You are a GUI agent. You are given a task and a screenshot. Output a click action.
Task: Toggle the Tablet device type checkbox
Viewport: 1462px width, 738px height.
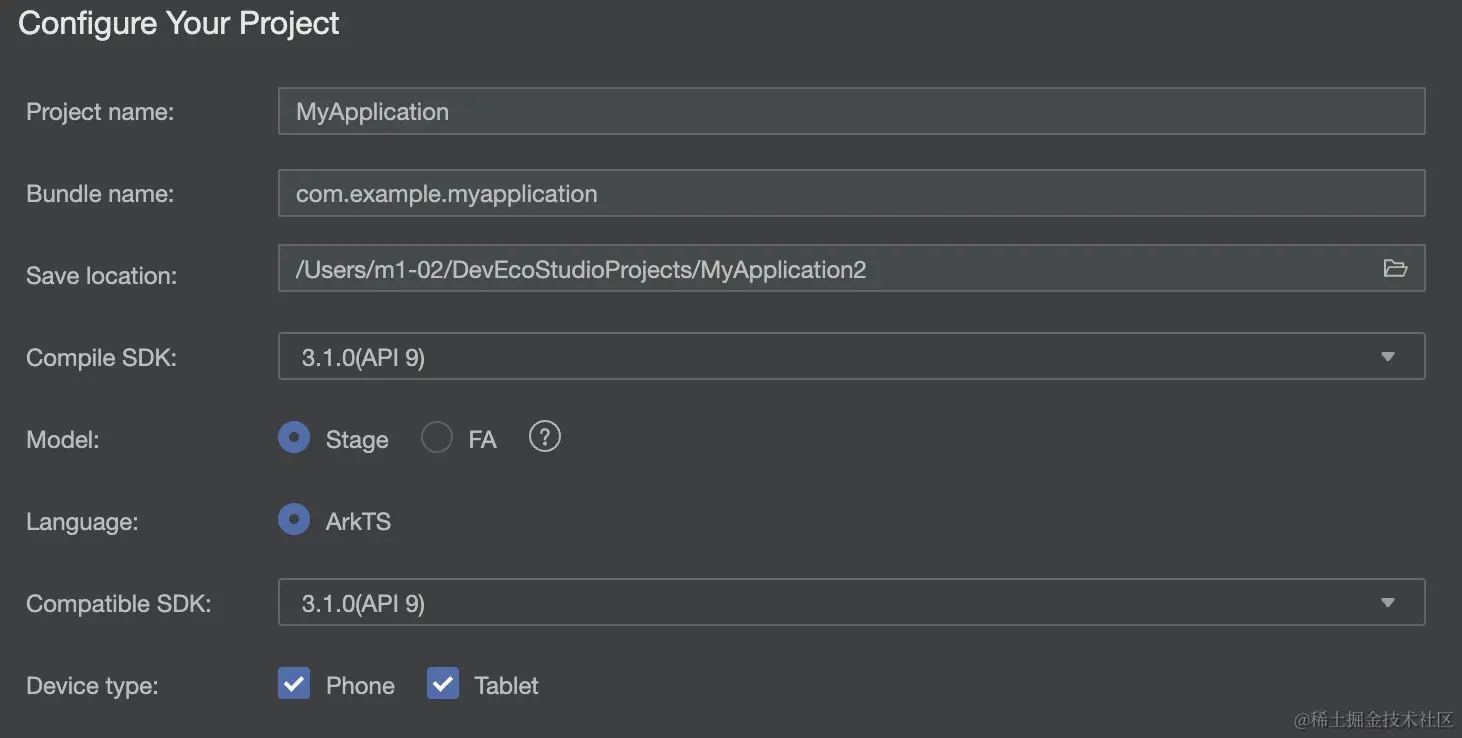443,684
